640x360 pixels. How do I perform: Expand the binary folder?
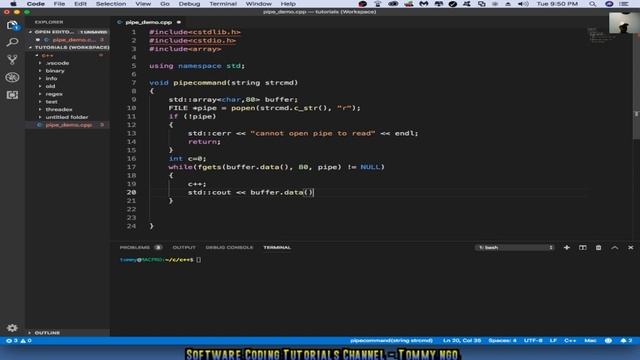[x=55, y=71]
